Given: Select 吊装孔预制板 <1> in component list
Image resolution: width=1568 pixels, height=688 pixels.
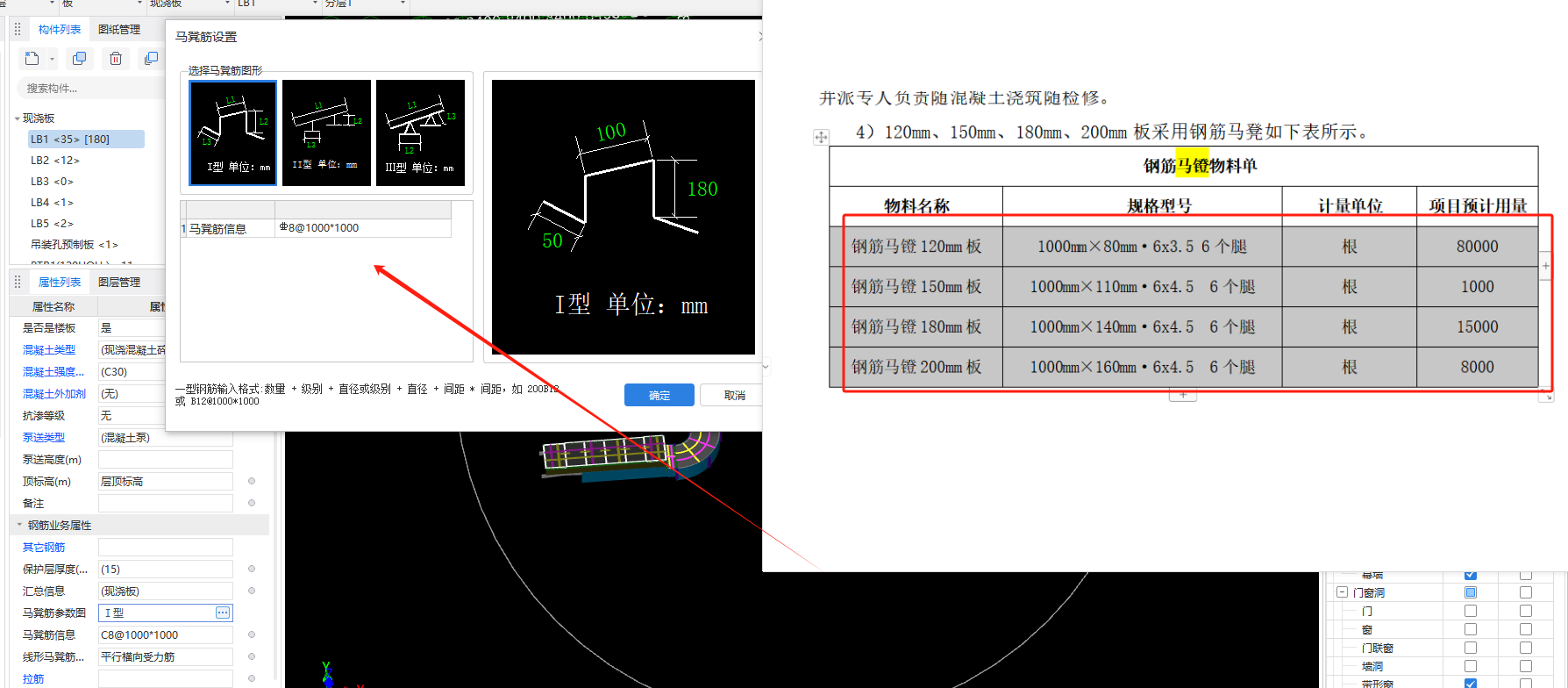Looking at the screenshot, I should tap(75, 245).
